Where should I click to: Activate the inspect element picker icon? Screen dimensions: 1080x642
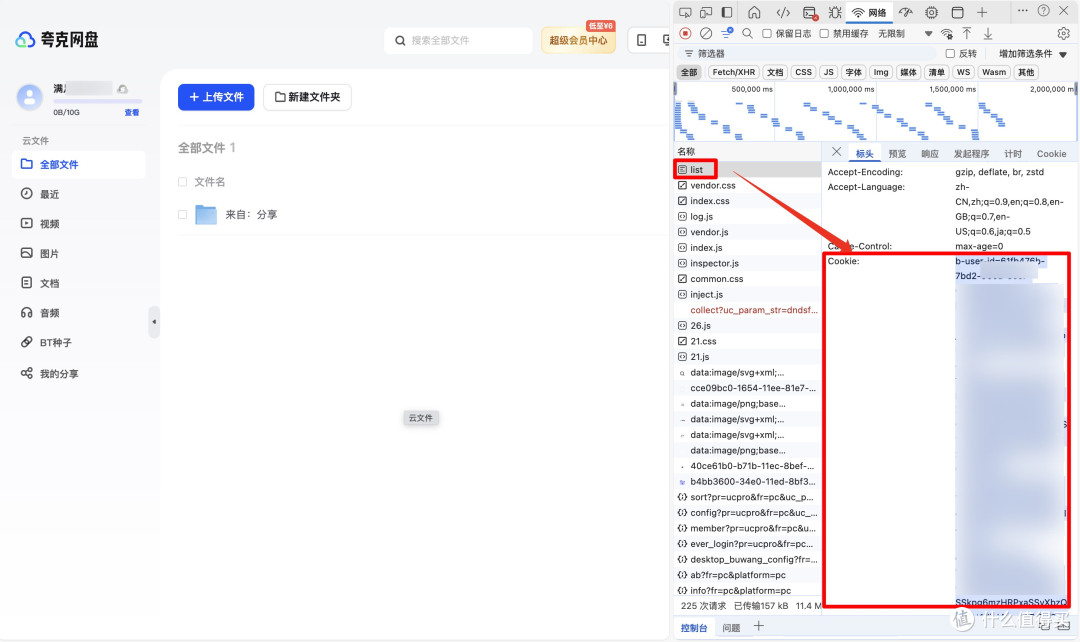coord(685,12)
